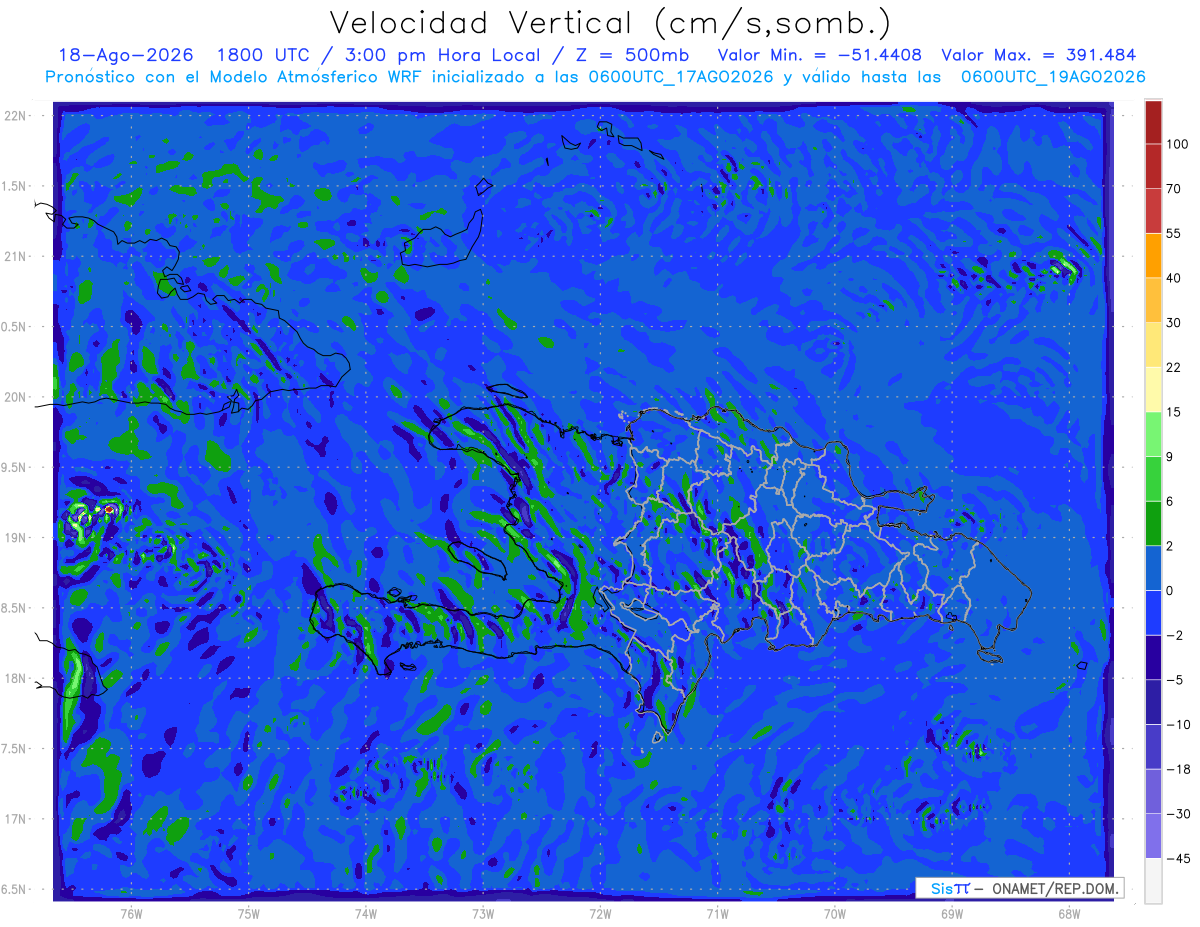
Task: Click the "71W" longitude axis label
Action: coord(717,914)
